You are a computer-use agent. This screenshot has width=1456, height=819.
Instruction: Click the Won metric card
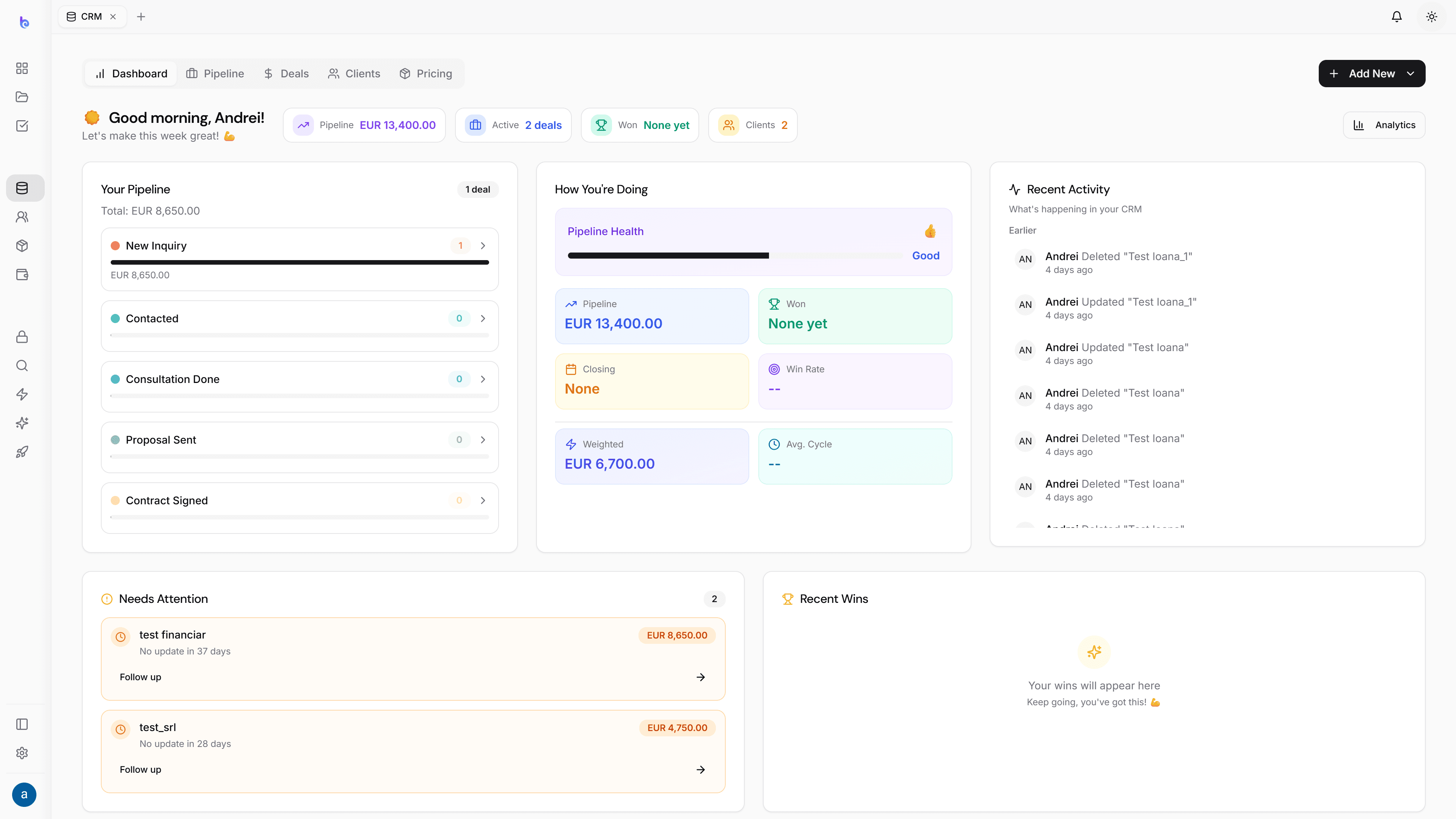(x=855, y=316)
